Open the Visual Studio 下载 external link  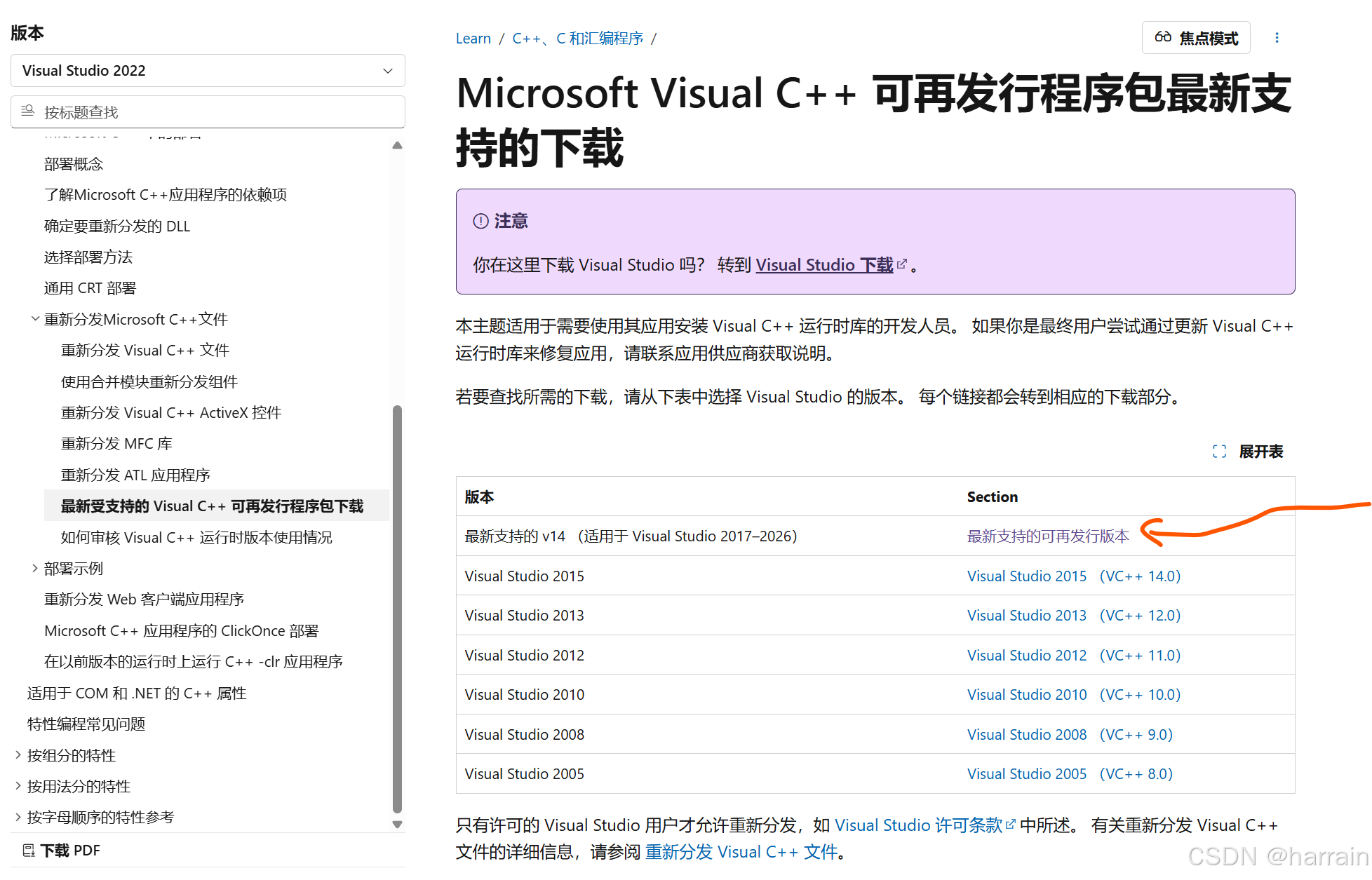pyautogui.click(x=824, y=265)
